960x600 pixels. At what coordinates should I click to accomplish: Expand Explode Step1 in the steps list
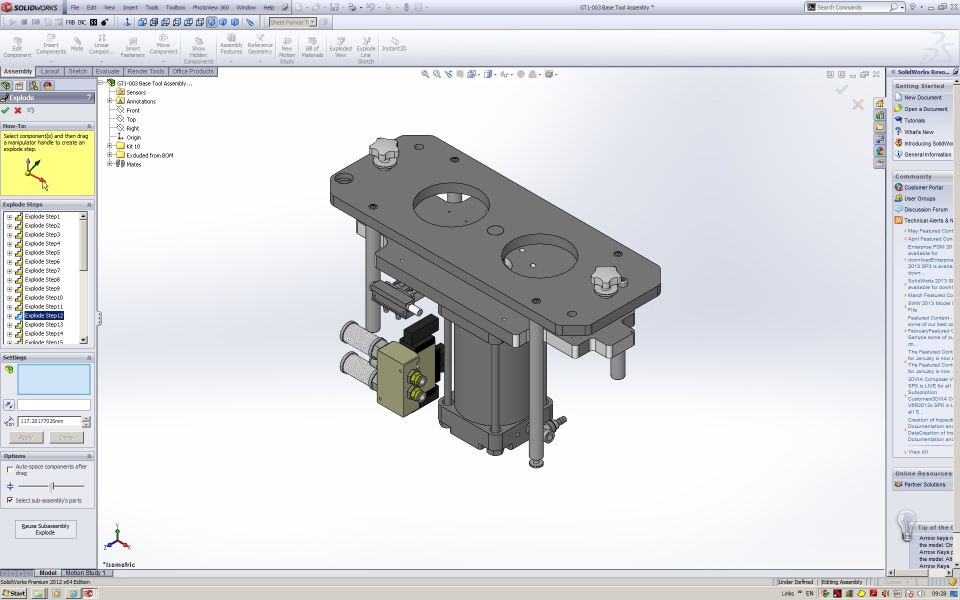tap(9, 217)
